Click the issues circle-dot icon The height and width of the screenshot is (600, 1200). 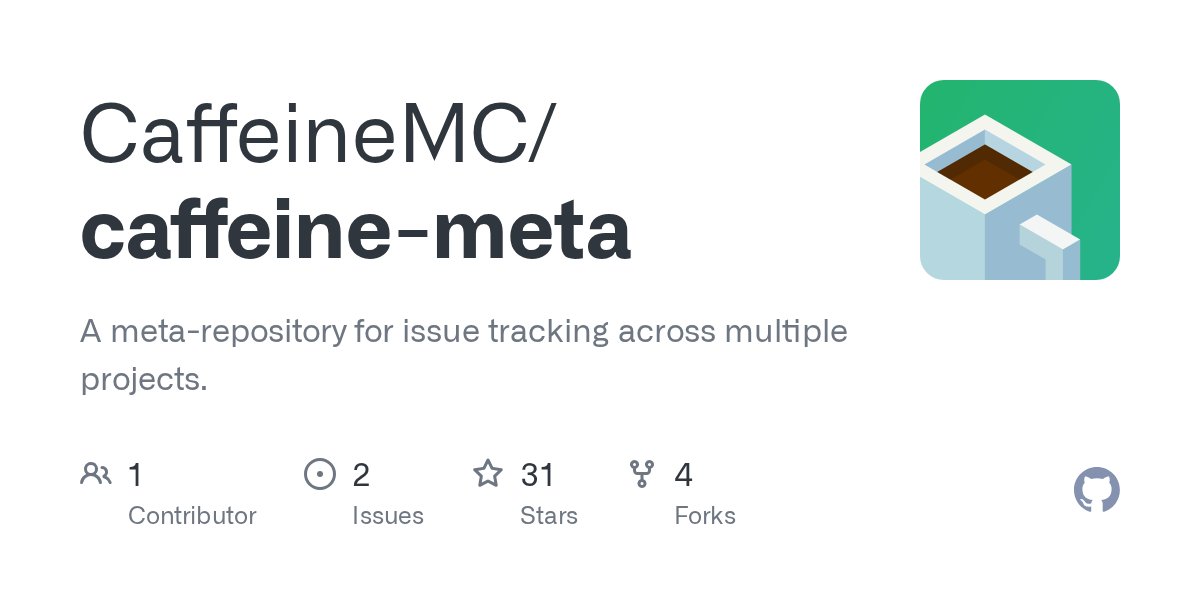tap(320, 474)
